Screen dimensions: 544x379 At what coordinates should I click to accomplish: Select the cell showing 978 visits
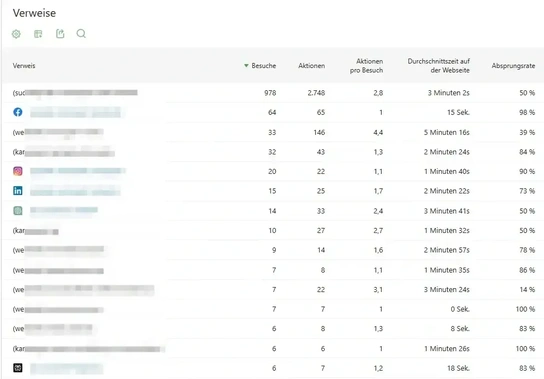pyautogui.click(x=270, y=93)
